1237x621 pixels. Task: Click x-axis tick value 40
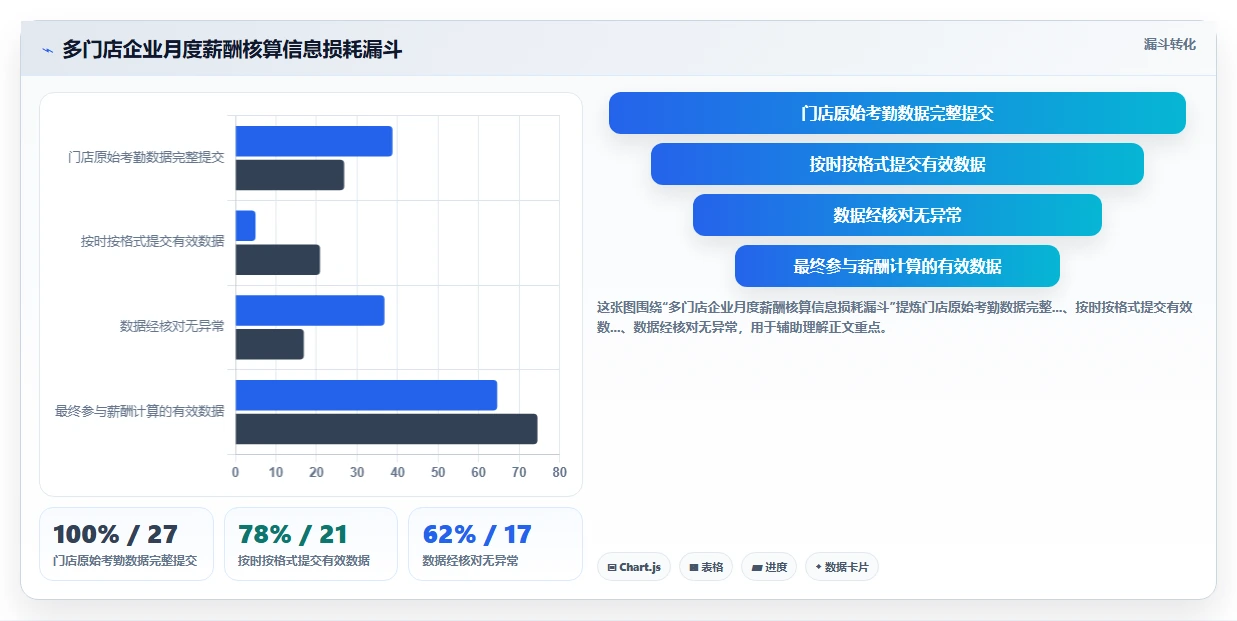coord(398,472)
